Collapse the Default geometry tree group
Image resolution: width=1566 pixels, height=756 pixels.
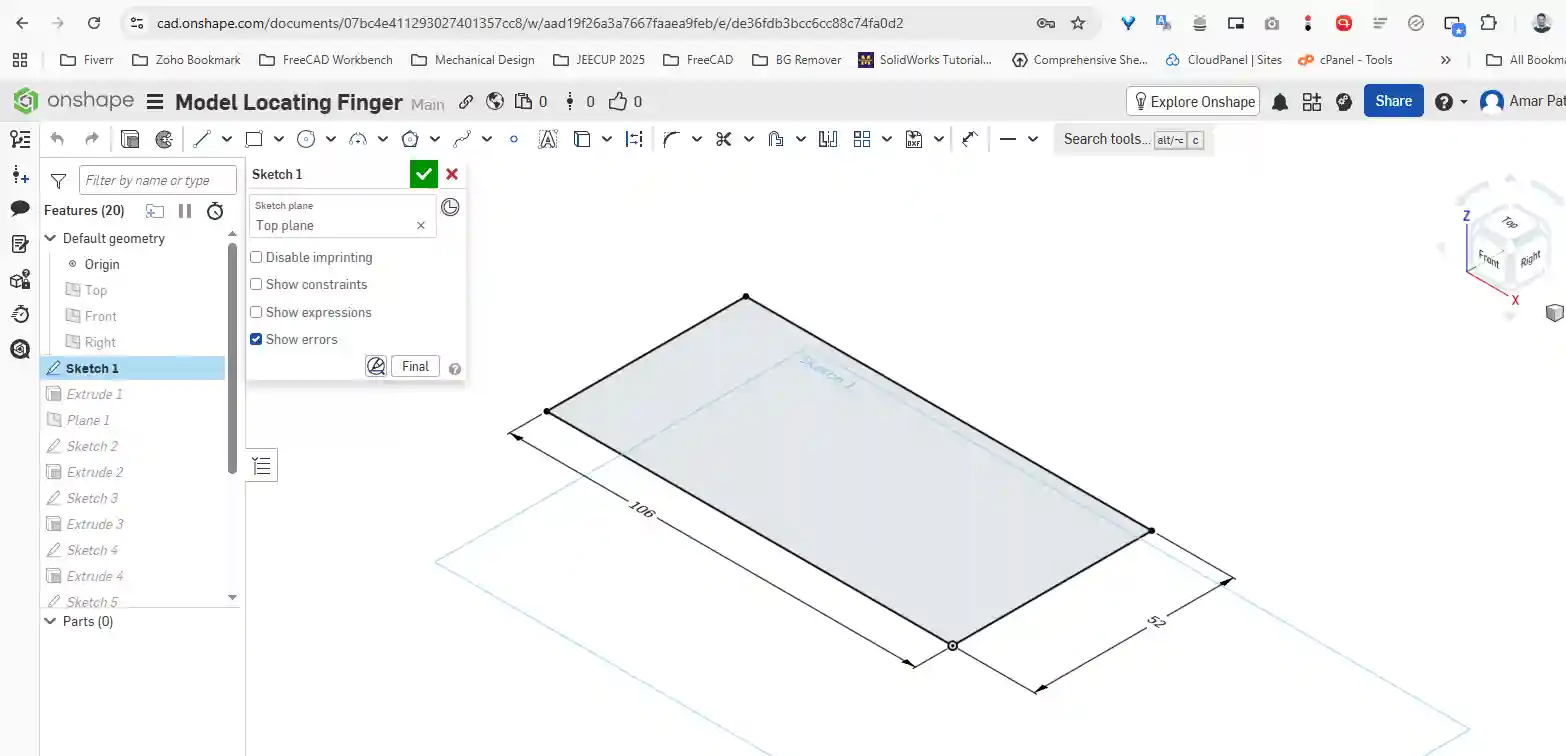point(51,238)
